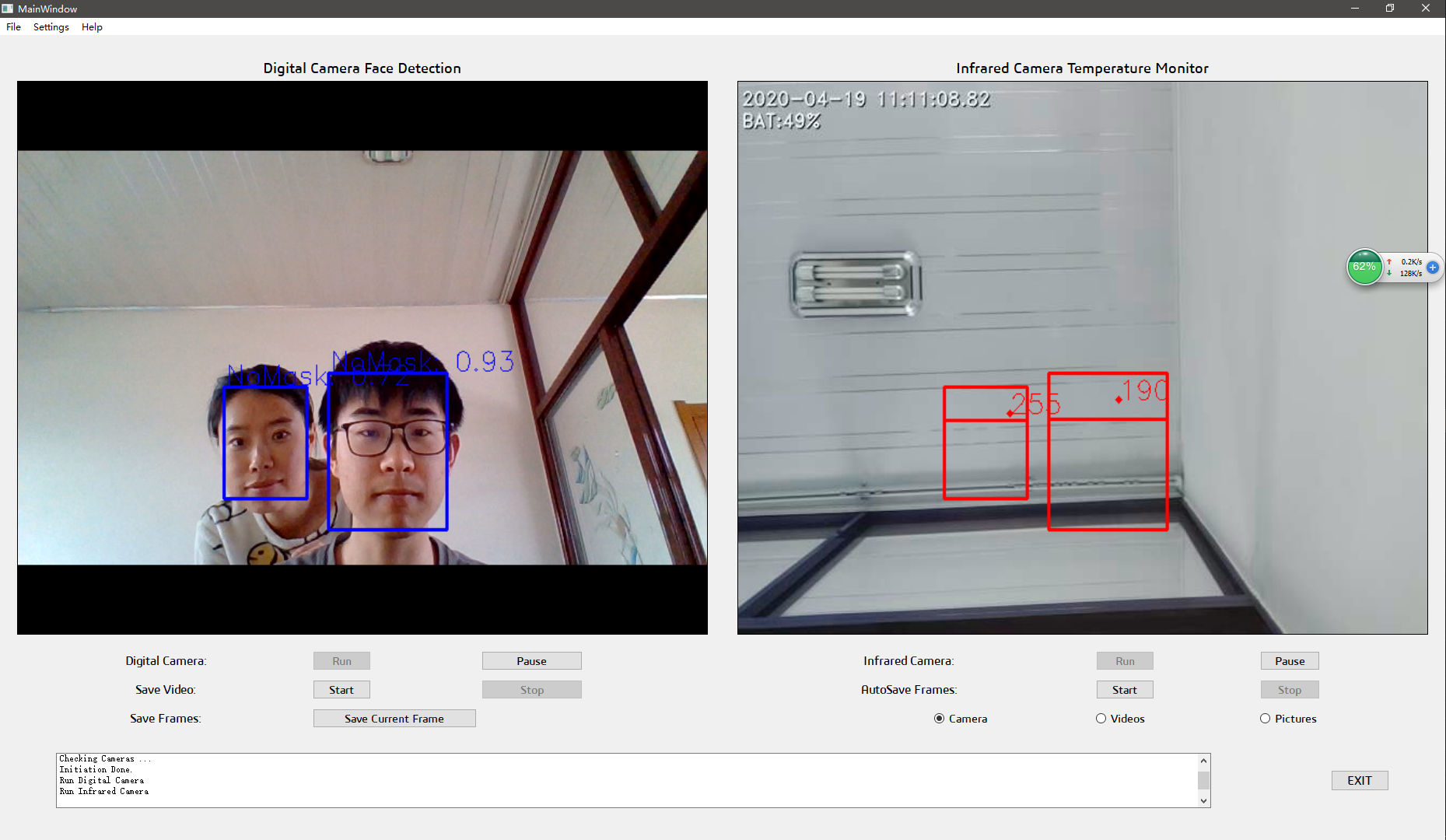Click the 'Save Video:' label
The width and height of the screenshot is (1446, 840).
(x=166, y=690)
